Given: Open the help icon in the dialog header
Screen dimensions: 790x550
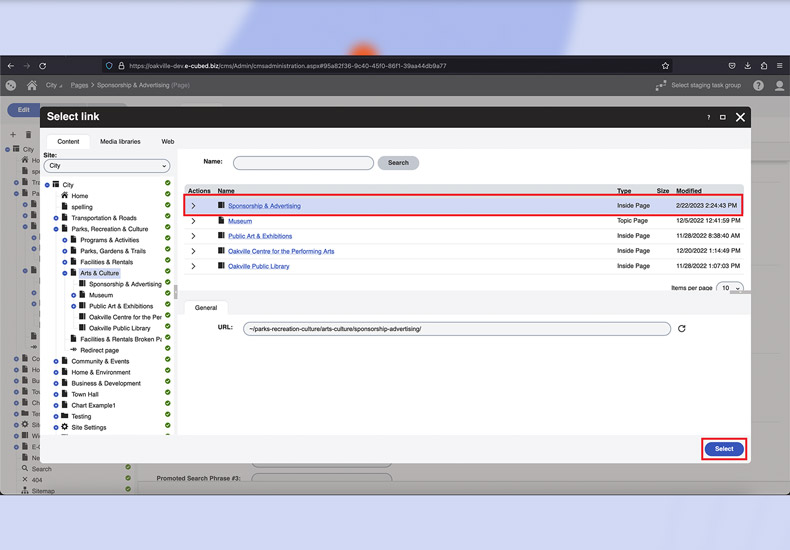Looking at the screenshot, I should (x=707, y=117).
